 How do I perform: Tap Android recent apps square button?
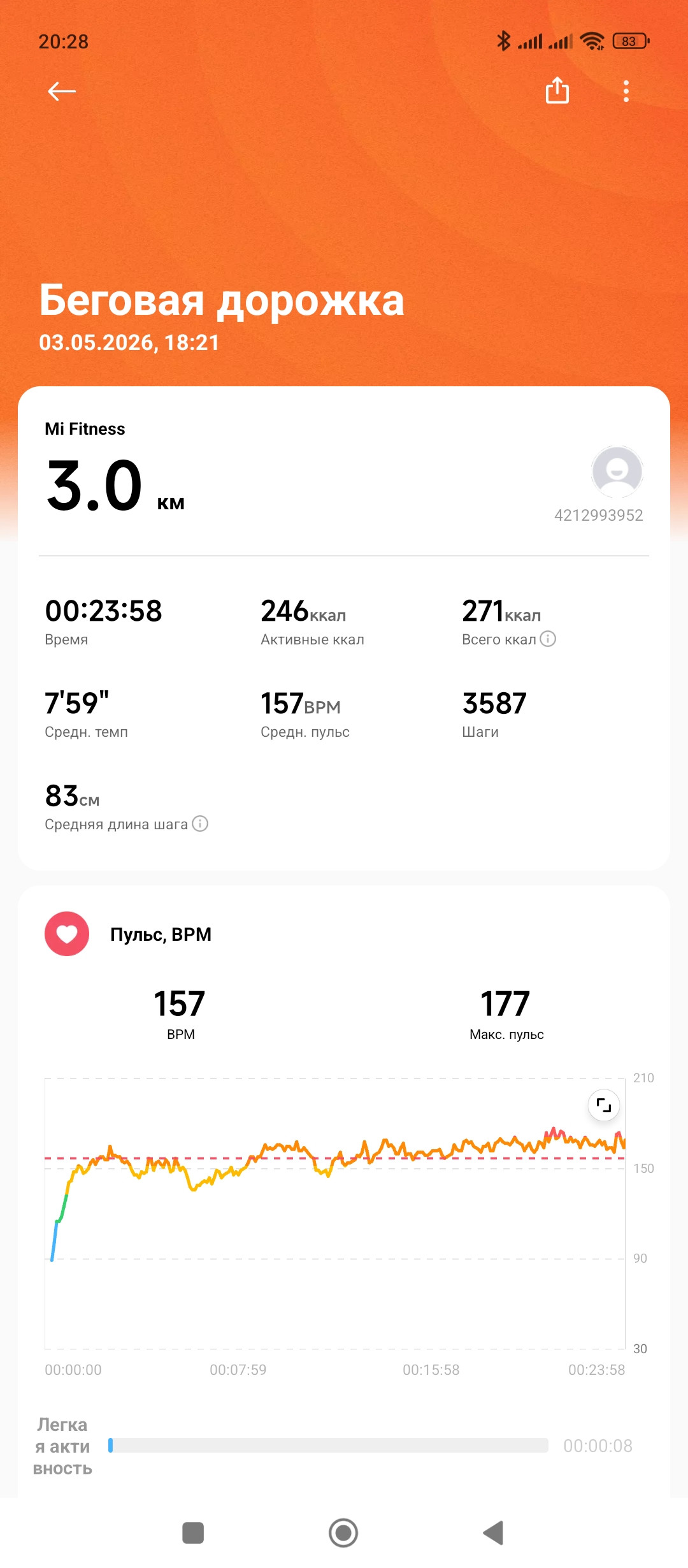click(x=193, y=1533)
